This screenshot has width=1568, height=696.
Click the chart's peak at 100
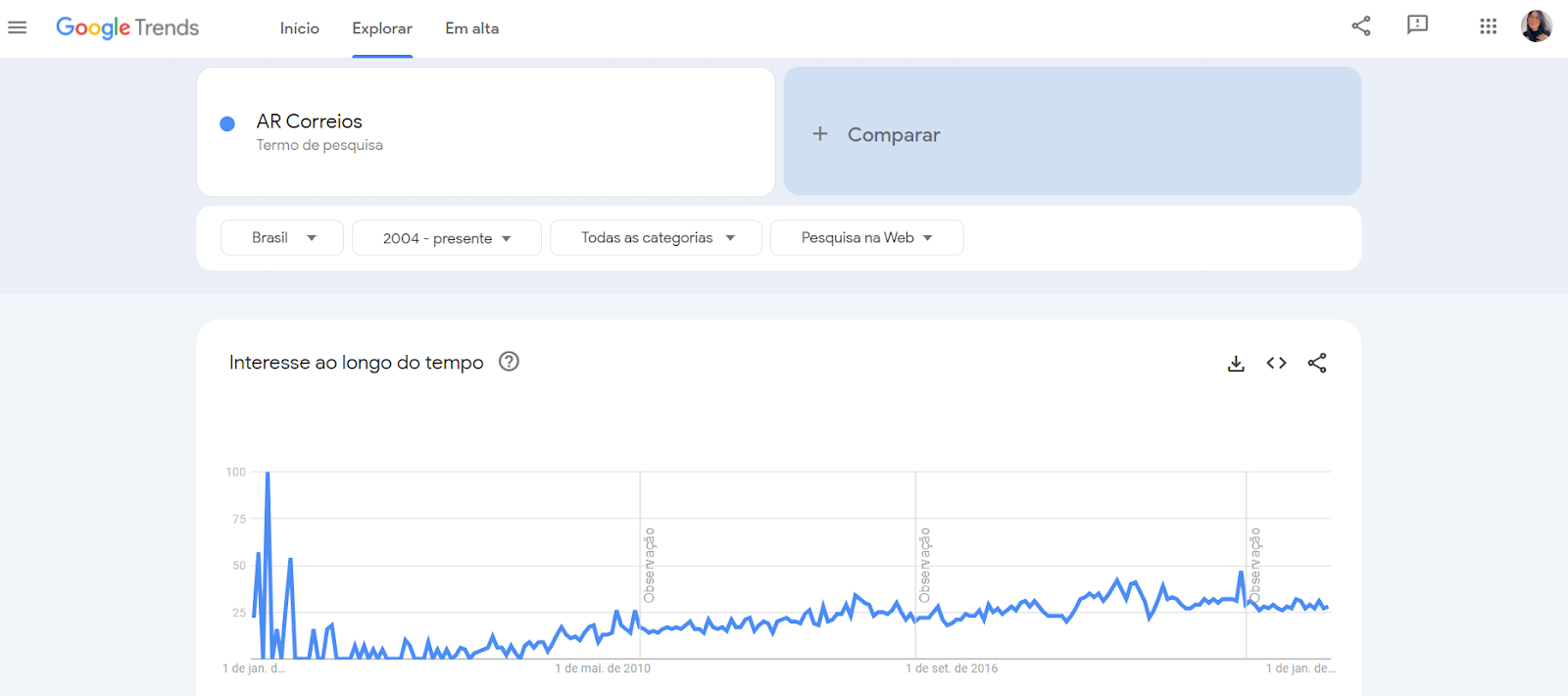click(268, 473)
